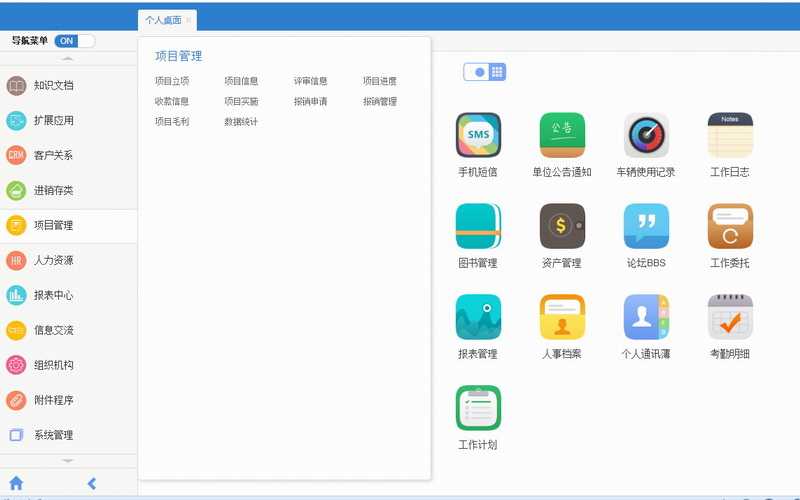The width and height of the screenshot is (800, 500).
Task: Open the 报表中心 menu label
Action: pyautogui.click(x=54, y=295)
